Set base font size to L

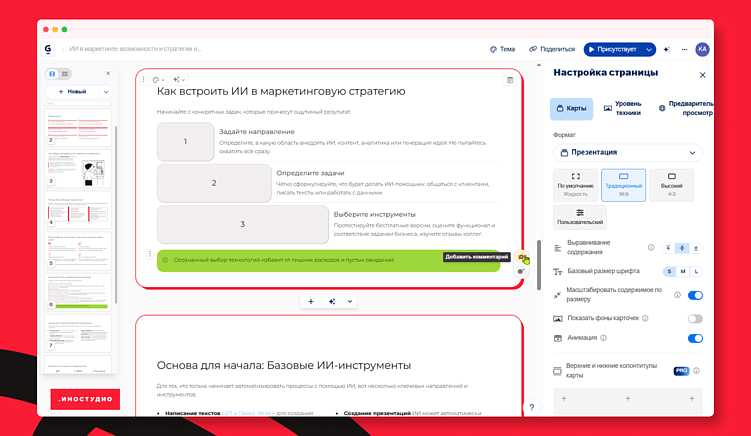click(696, 272)
